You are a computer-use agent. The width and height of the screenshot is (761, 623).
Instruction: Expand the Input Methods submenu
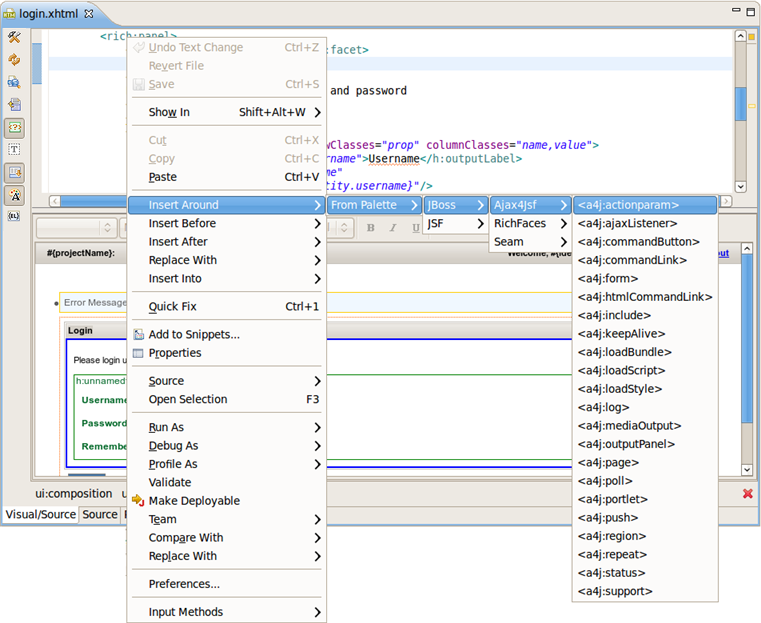227,612
